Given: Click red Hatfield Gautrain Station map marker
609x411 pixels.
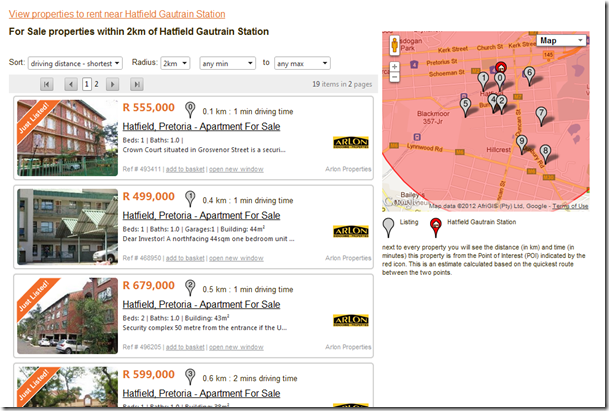Looking at the screenshot, I should (x=501, y=68).
